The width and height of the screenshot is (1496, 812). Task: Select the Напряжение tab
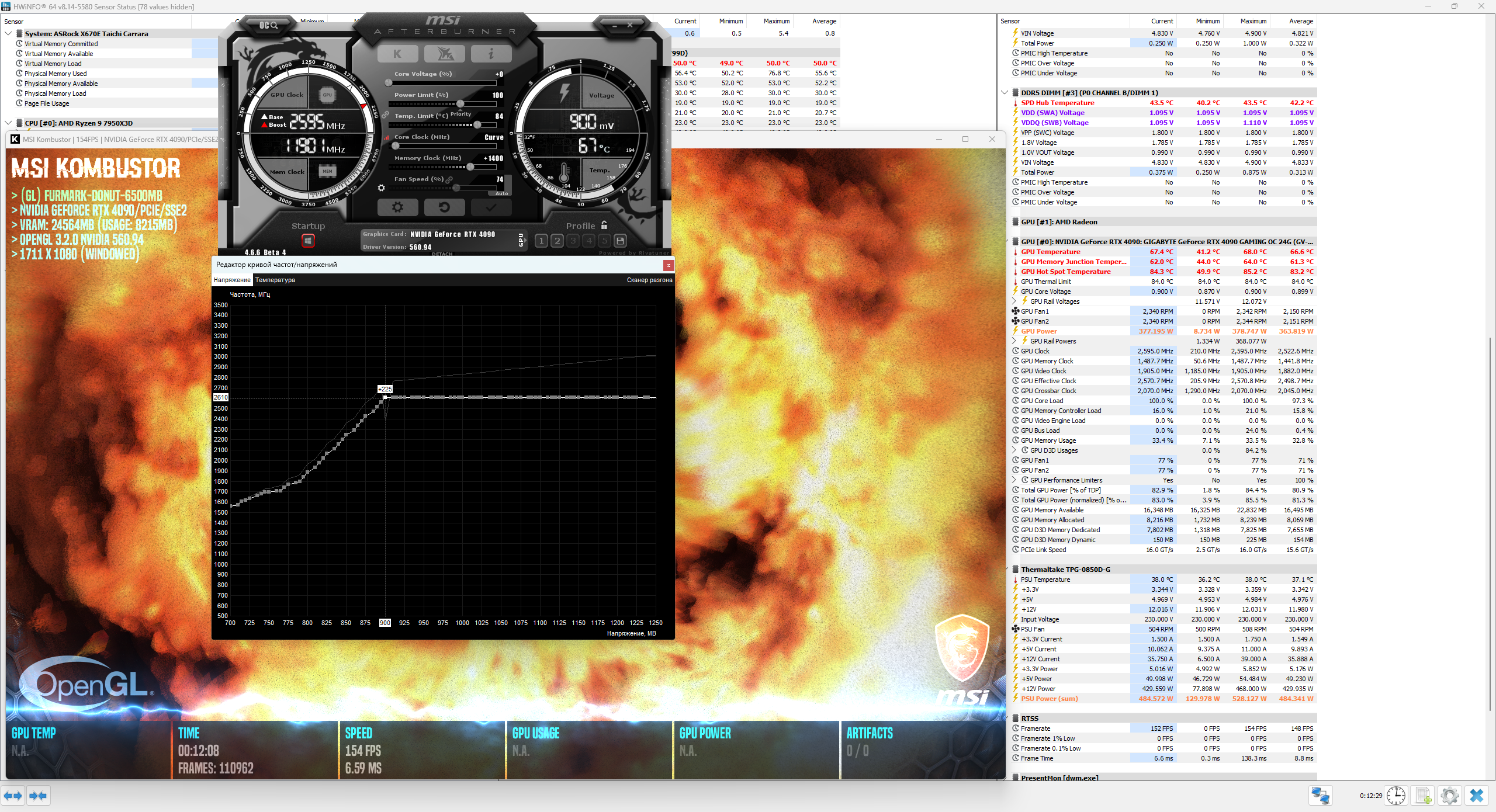(232, 280)
